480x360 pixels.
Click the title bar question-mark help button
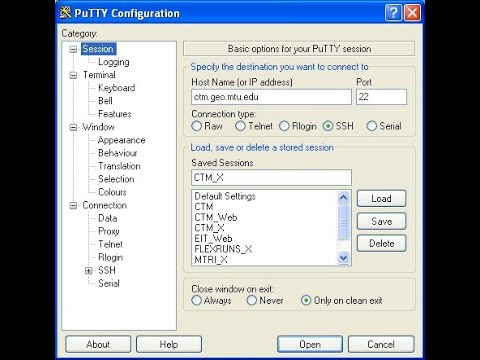coord(393,13)
